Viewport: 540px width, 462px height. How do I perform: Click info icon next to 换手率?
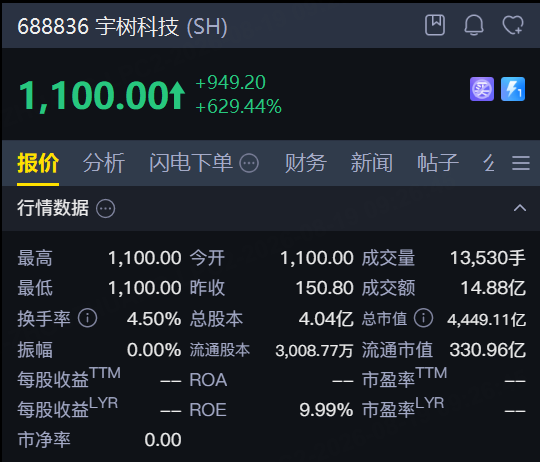click(x=87, y=318)
